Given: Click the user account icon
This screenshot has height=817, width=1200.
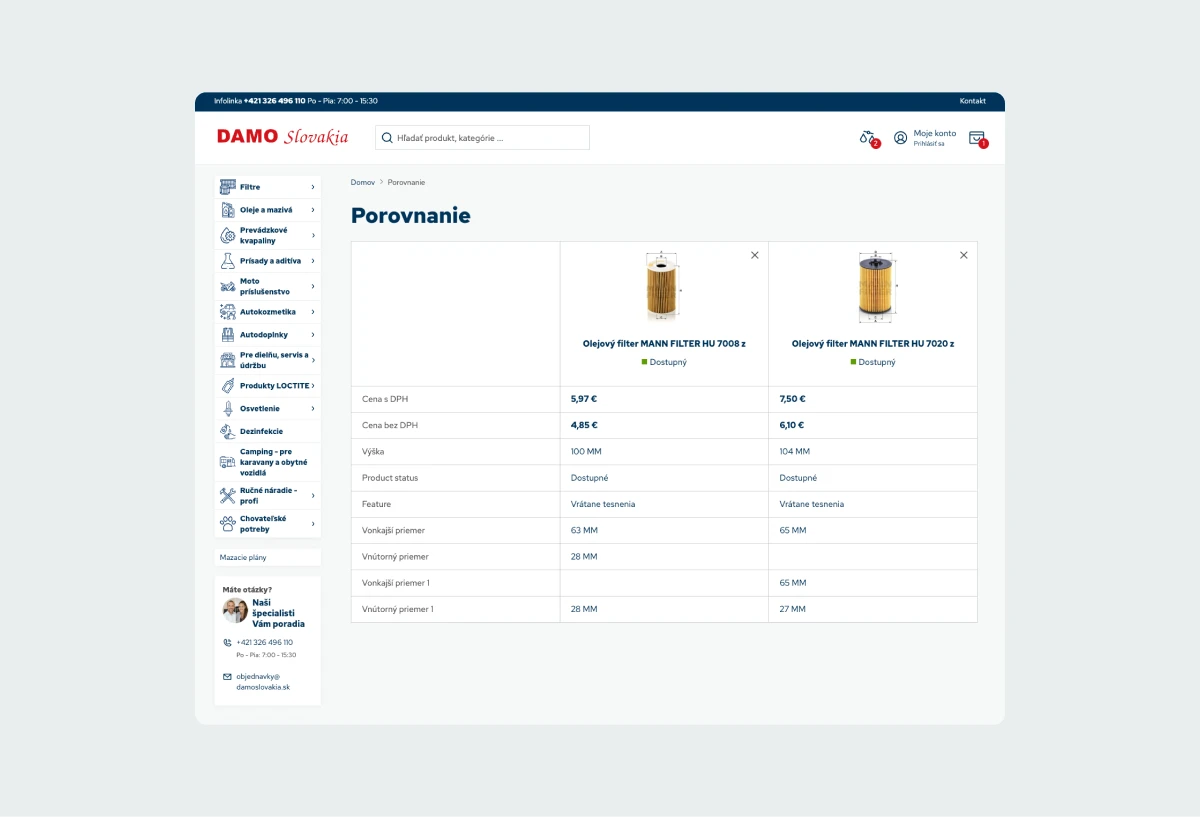Looking at the screenshot, I should click(x=900, y=138).
